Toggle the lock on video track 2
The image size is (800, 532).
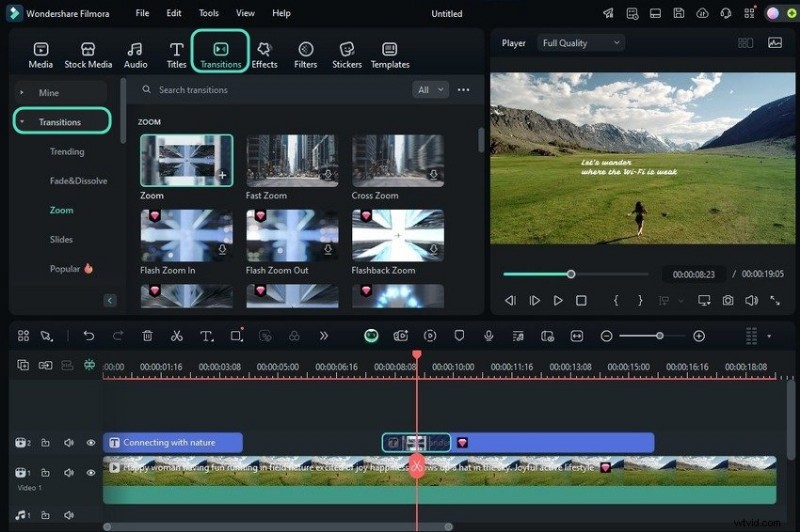(46, 442)
